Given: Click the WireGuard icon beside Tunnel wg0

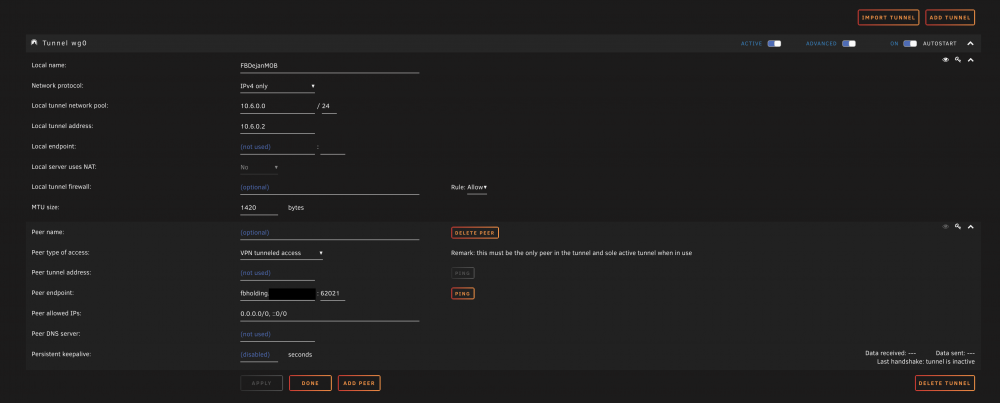Looking at the screenshot, I should pos(34,43).
